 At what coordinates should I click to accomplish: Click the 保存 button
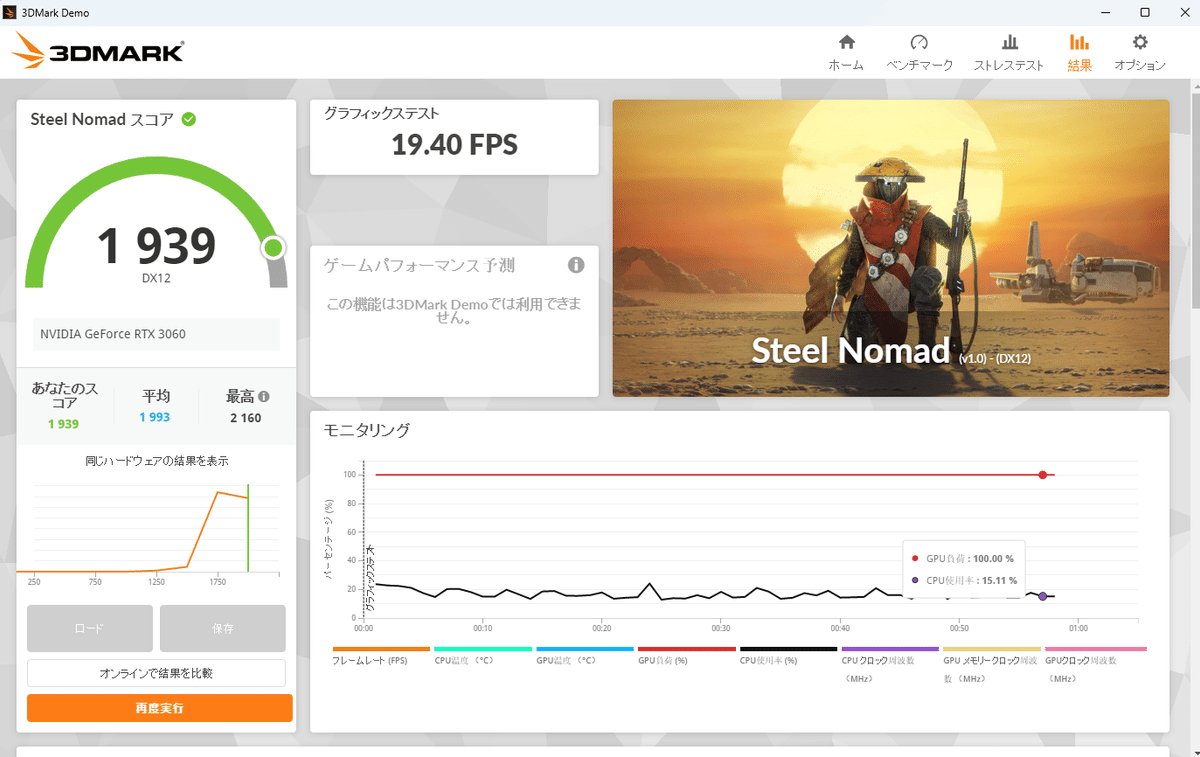[x=222, y=628]
